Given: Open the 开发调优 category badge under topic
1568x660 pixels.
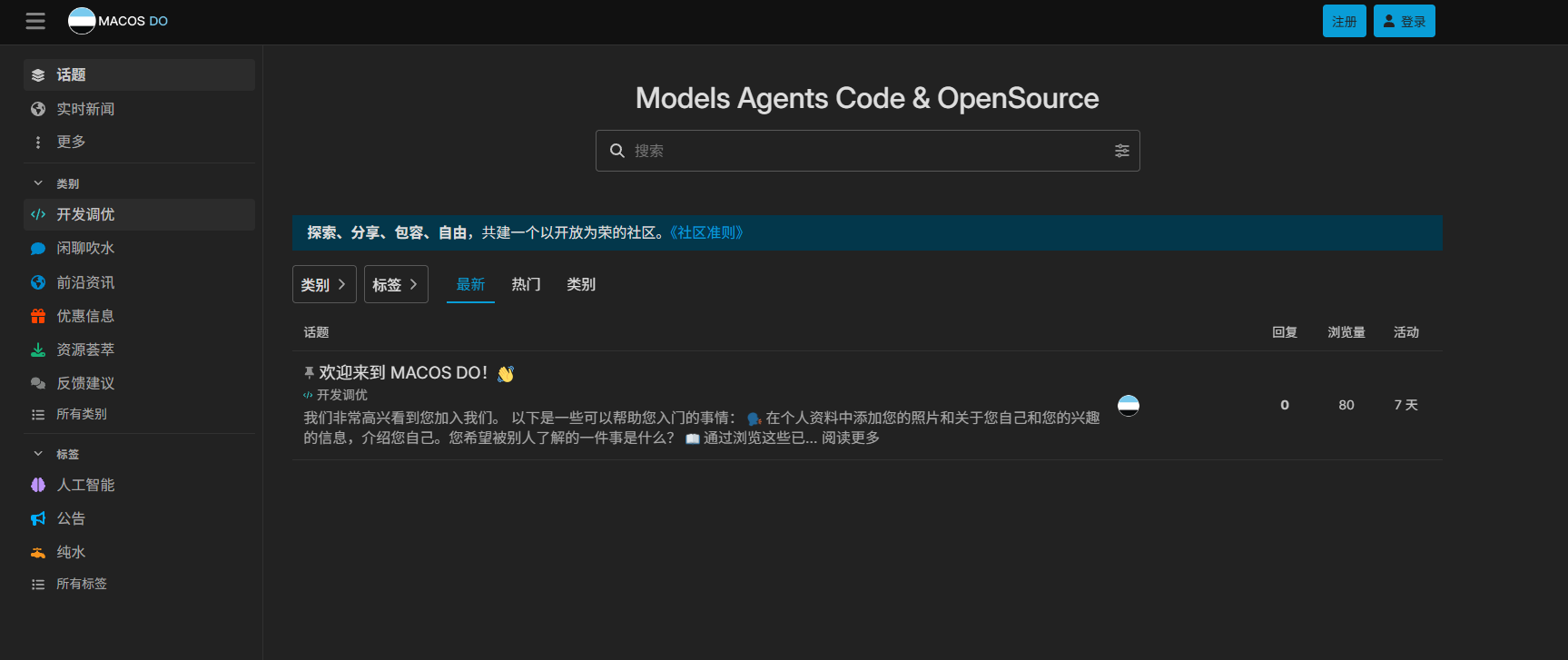Looking at the screenshot, I should (x=335, y=395).
